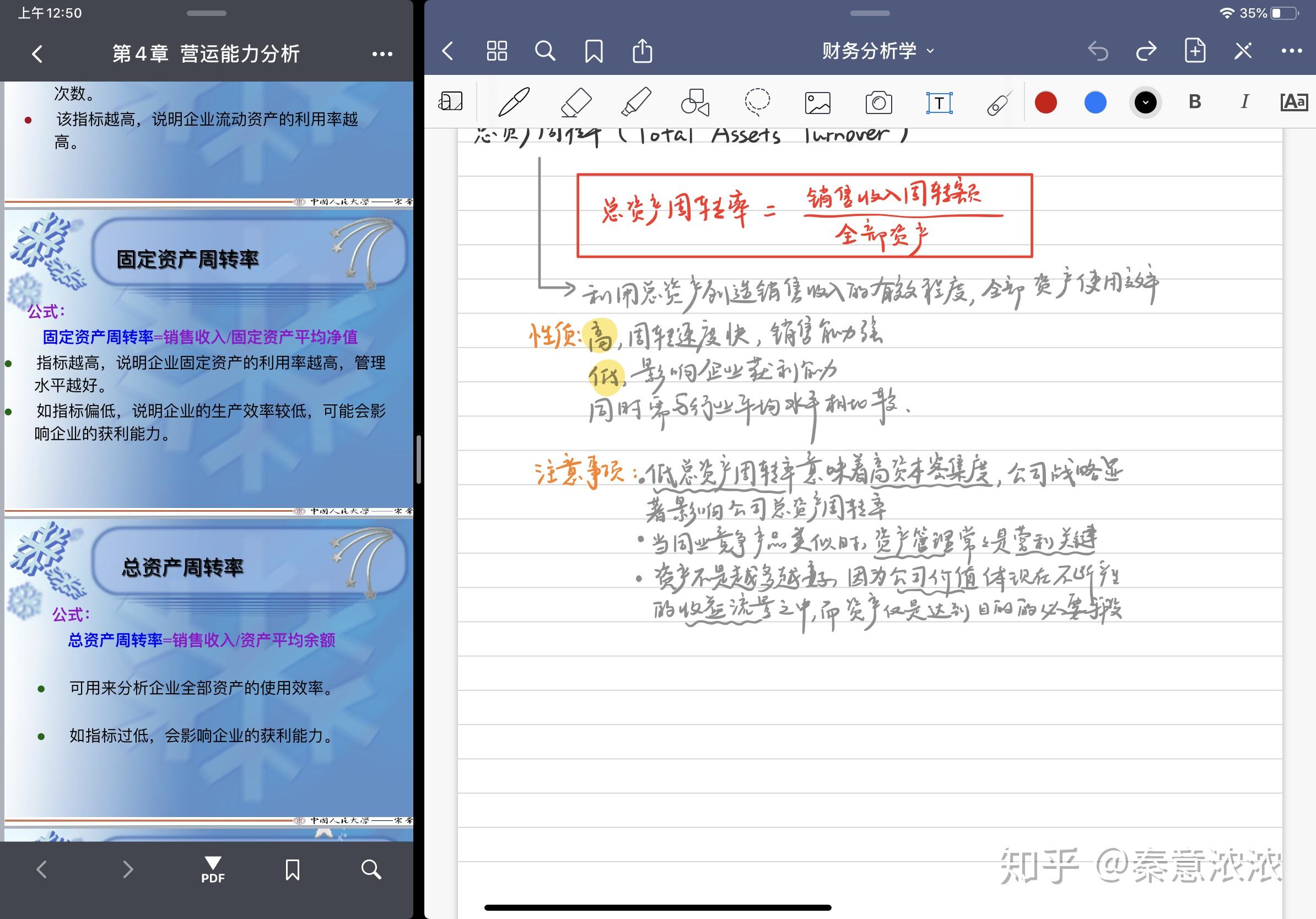This screenshot has height=919, width=1316.
Task: Select the pen tool
Action: tap(514, 102)
